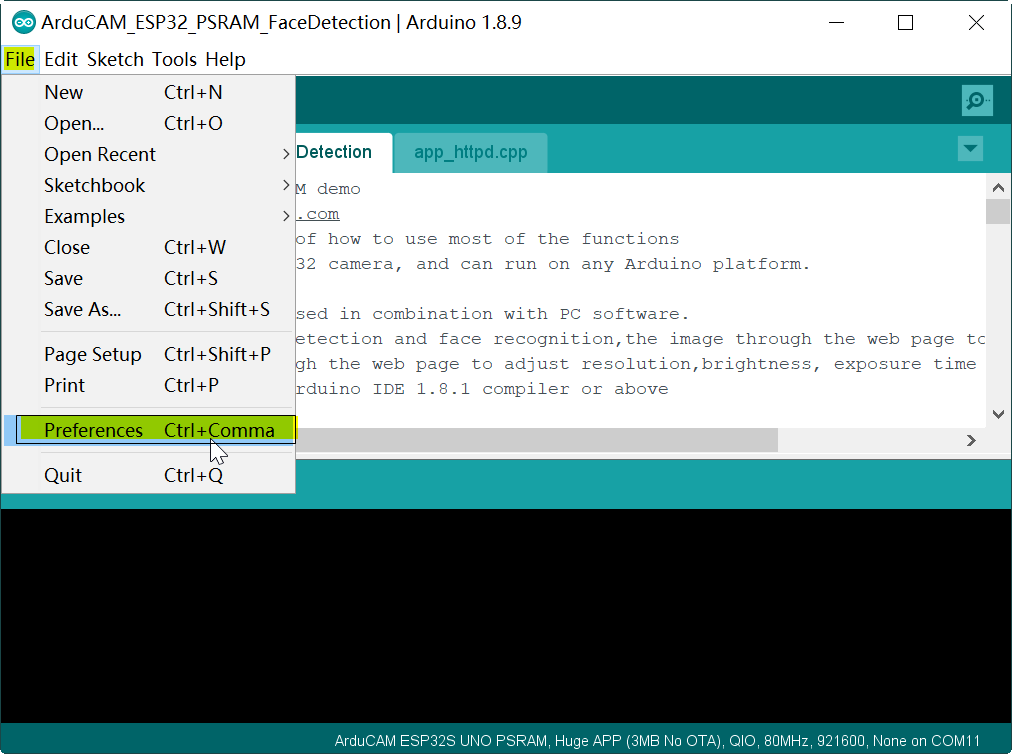The width and height of the screenshot is (1012, 754).
Task: Open the Serial Monitor magnifier icon
Action: tap(977, 100)
